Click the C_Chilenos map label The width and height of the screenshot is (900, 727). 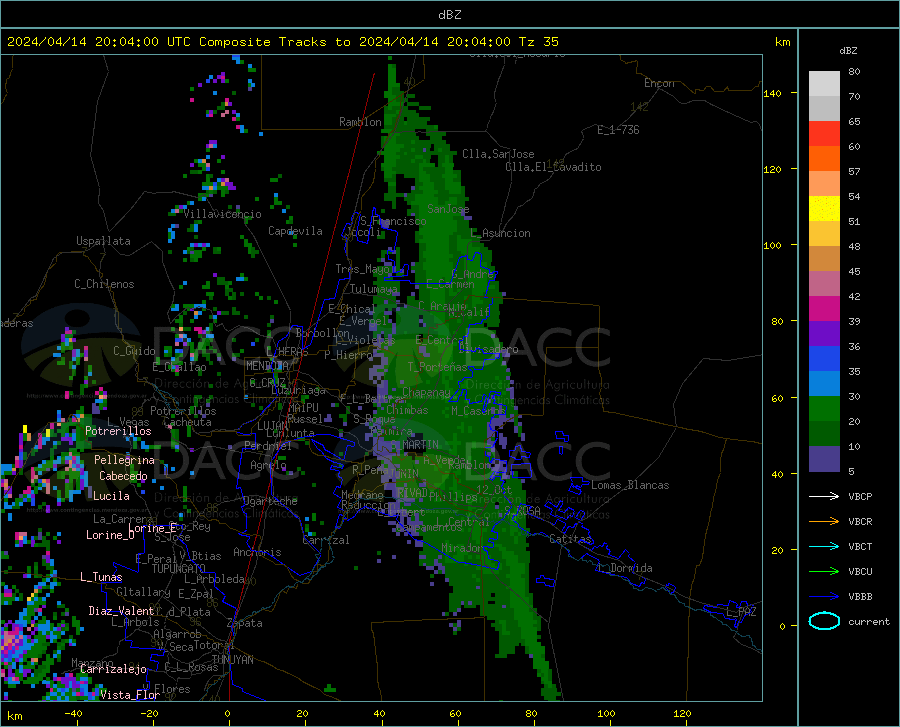pos(104,284)
